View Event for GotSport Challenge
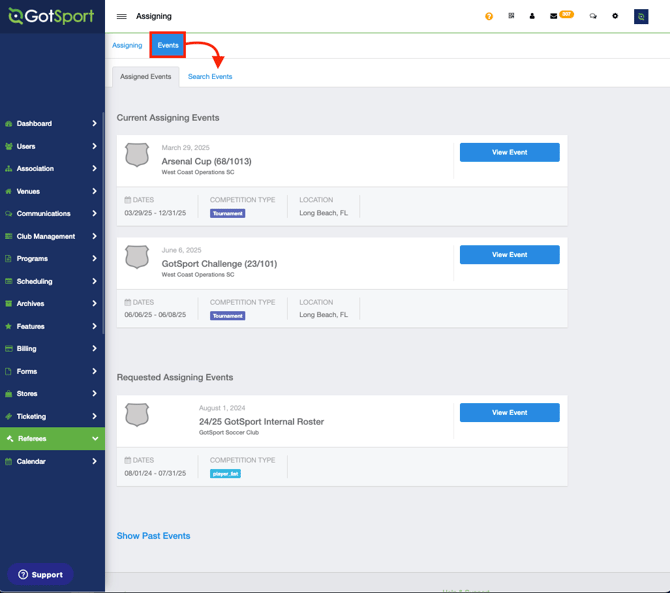Viewport: 670px width, 593px height. click(x=509, y=255)
